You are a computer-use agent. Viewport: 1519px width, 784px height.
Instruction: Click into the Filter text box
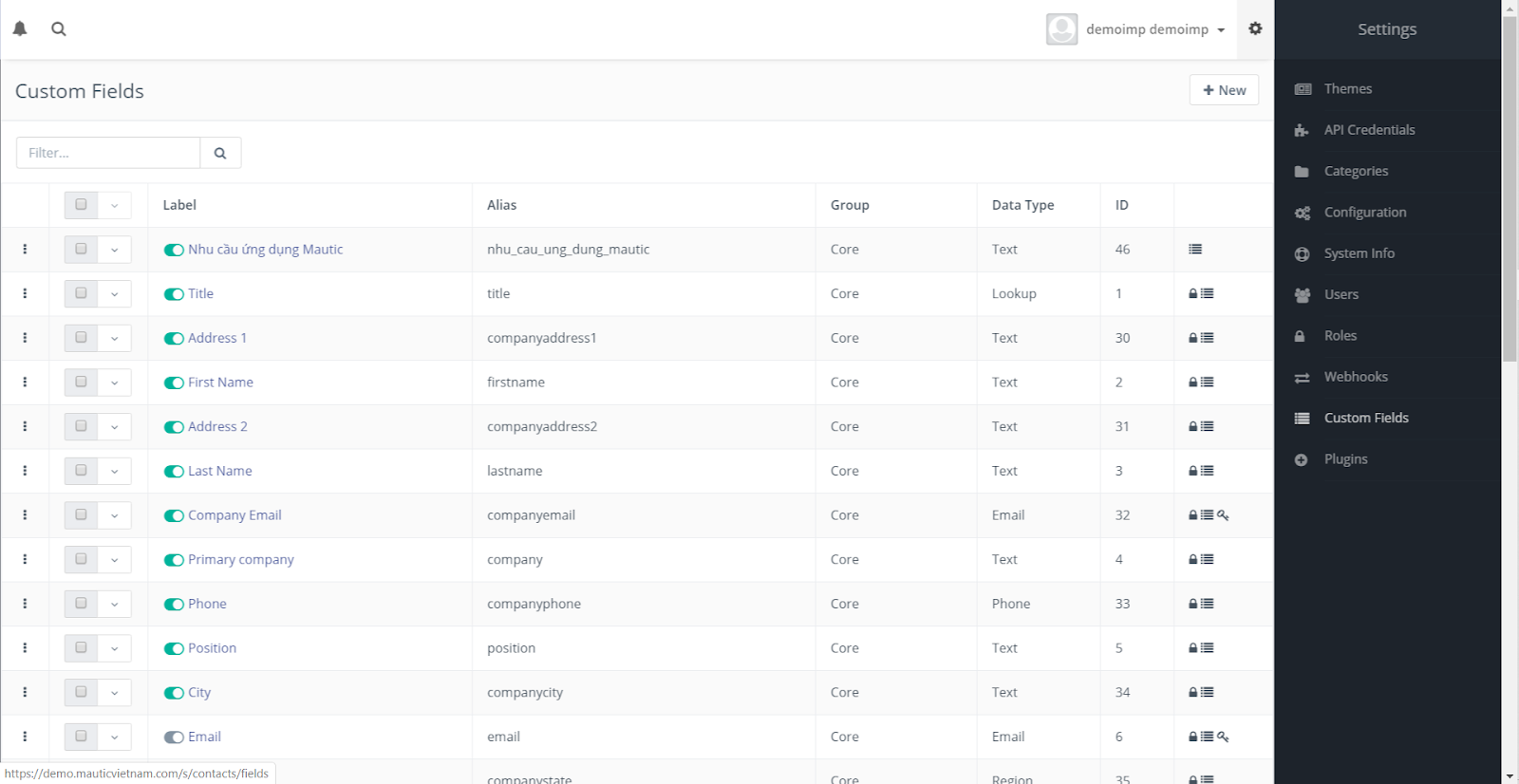108,153
